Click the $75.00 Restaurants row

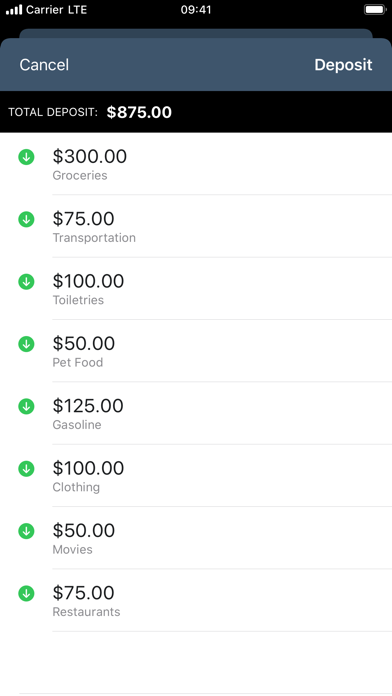(x=196, y=601)
